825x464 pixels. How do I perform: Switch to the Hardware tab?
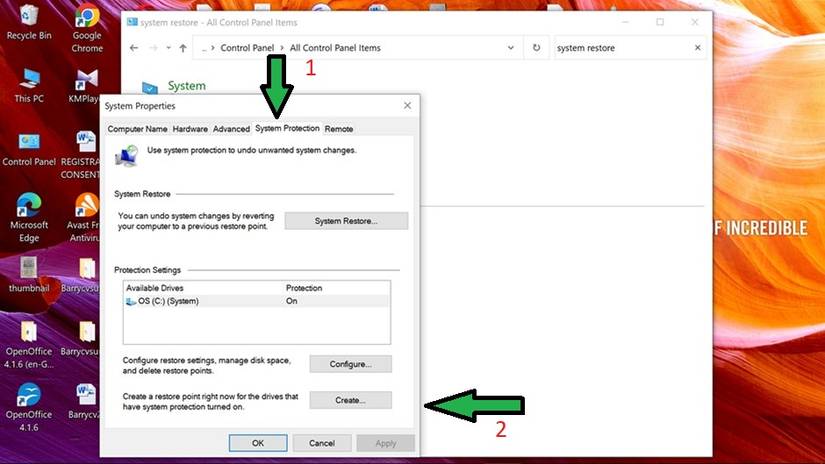(190, 129)
